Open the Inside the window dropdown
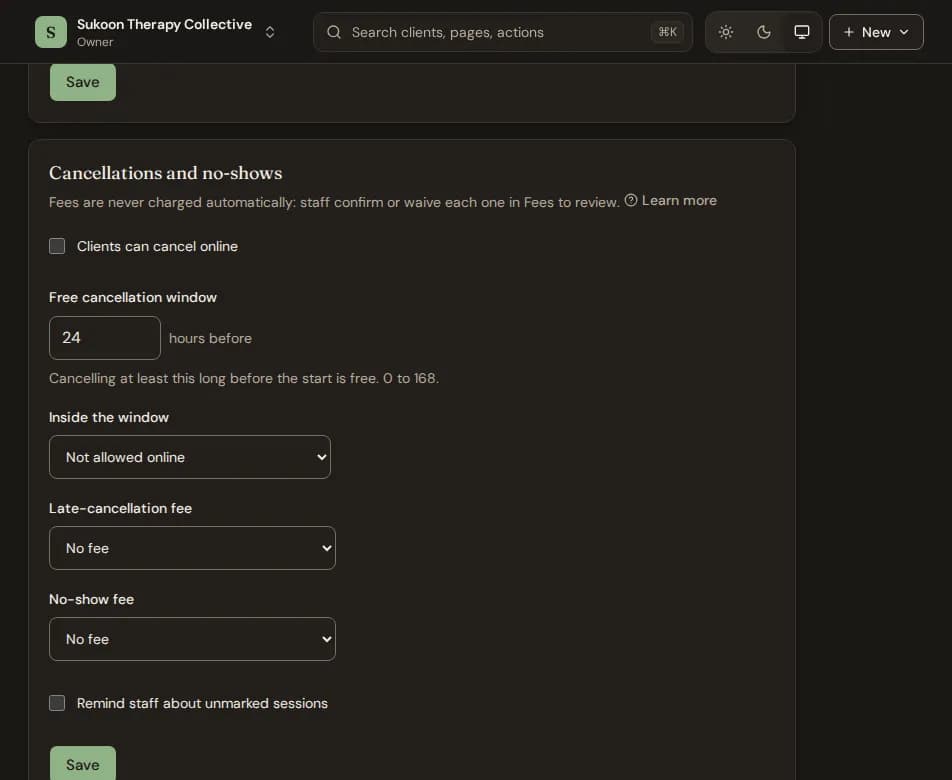The height and width of the screenshot is (780, 952). tap(189, 457)
